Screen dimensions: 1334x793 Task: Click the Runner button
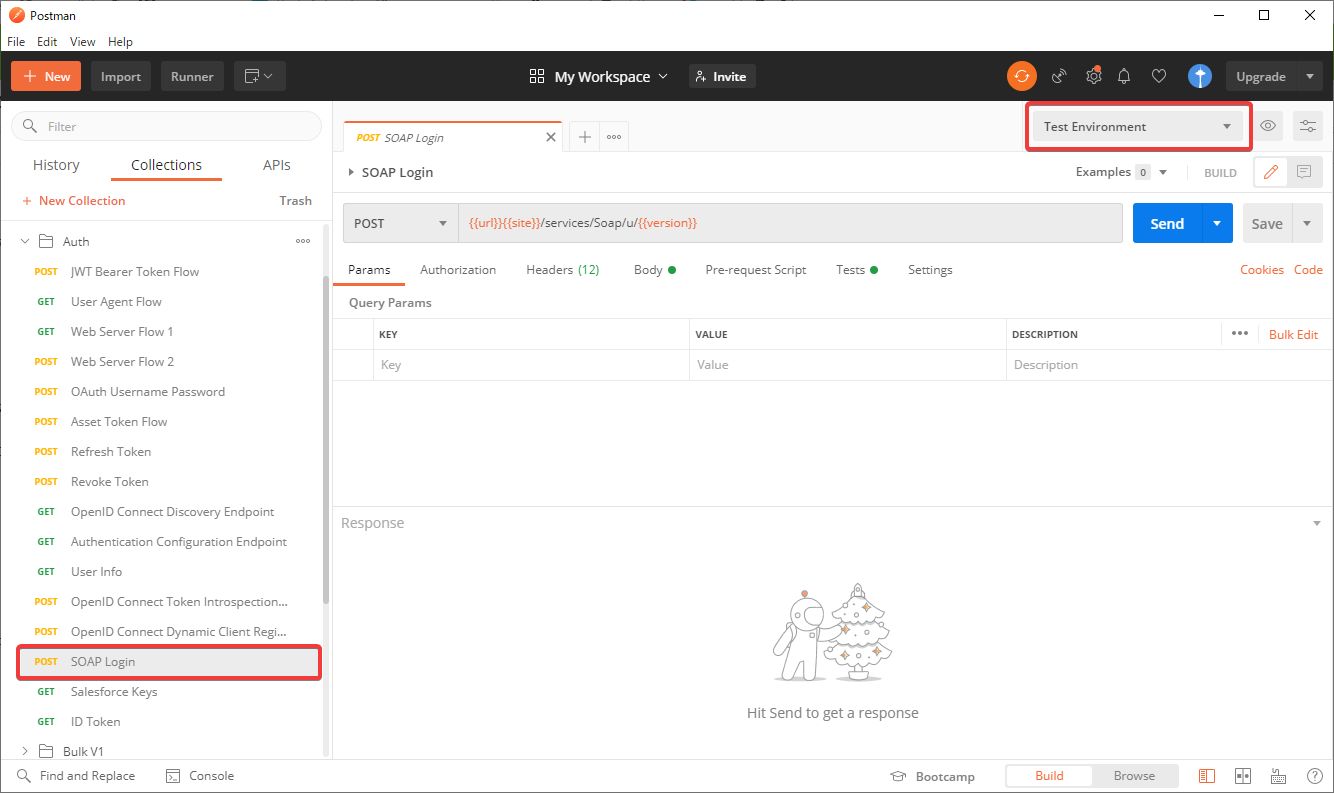tap(192, 76)
